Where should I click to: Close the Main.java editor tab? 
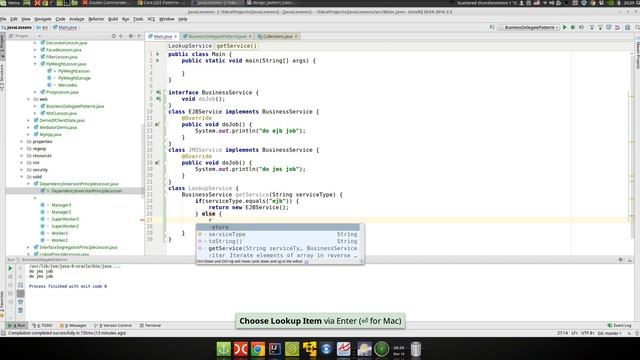tap(176, 36)
